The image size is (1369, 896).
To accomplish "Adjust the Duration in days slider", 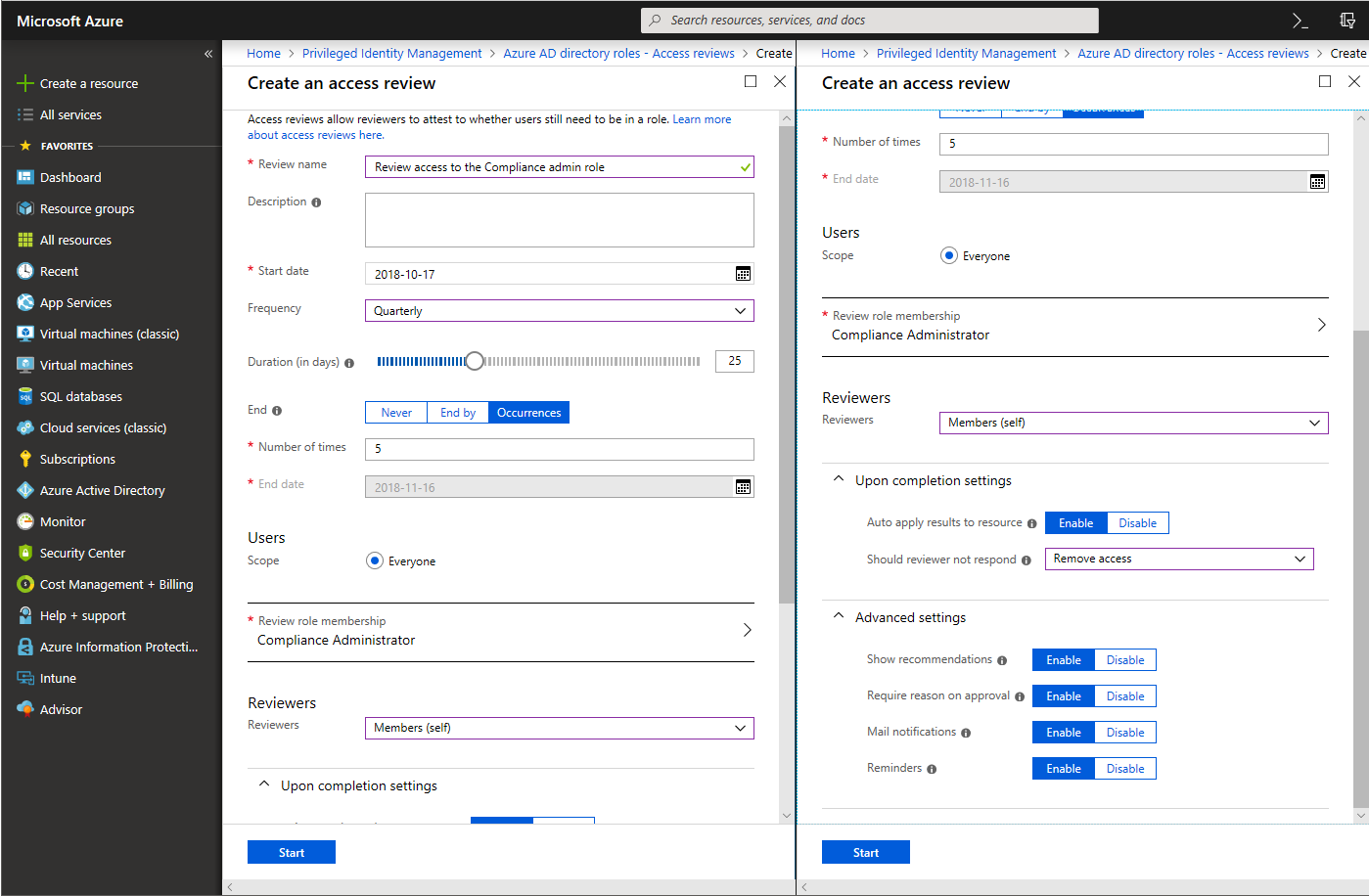I will [475, 360].
